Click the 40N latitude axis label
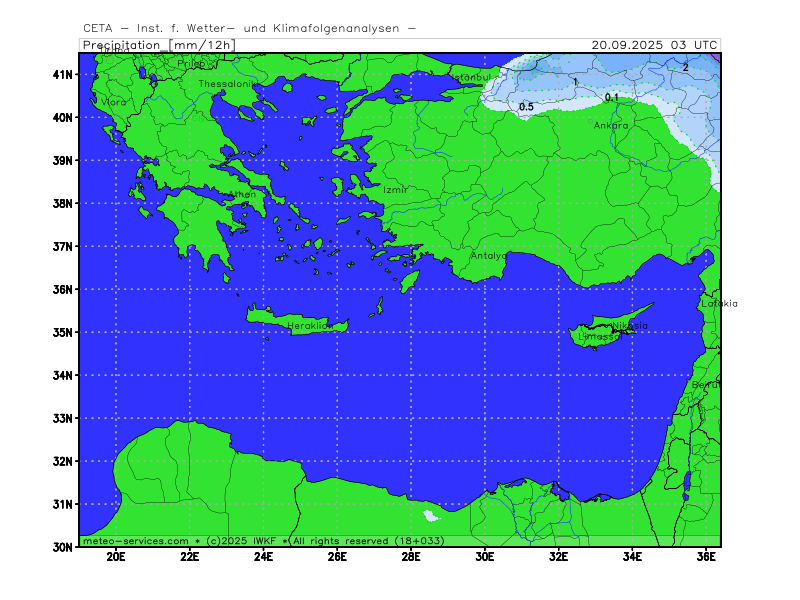Viewport: 800px width, 600px height. 62,117
